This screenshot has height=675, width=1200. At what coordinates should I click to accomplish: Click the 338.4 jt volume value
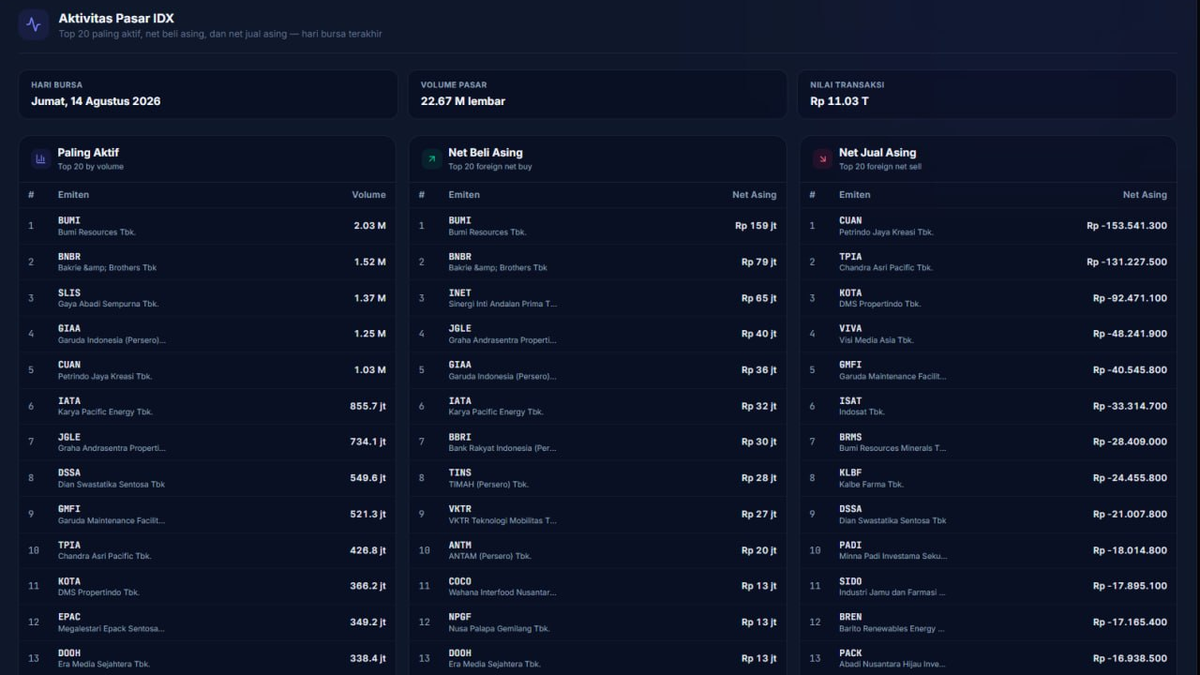(367, 658)
